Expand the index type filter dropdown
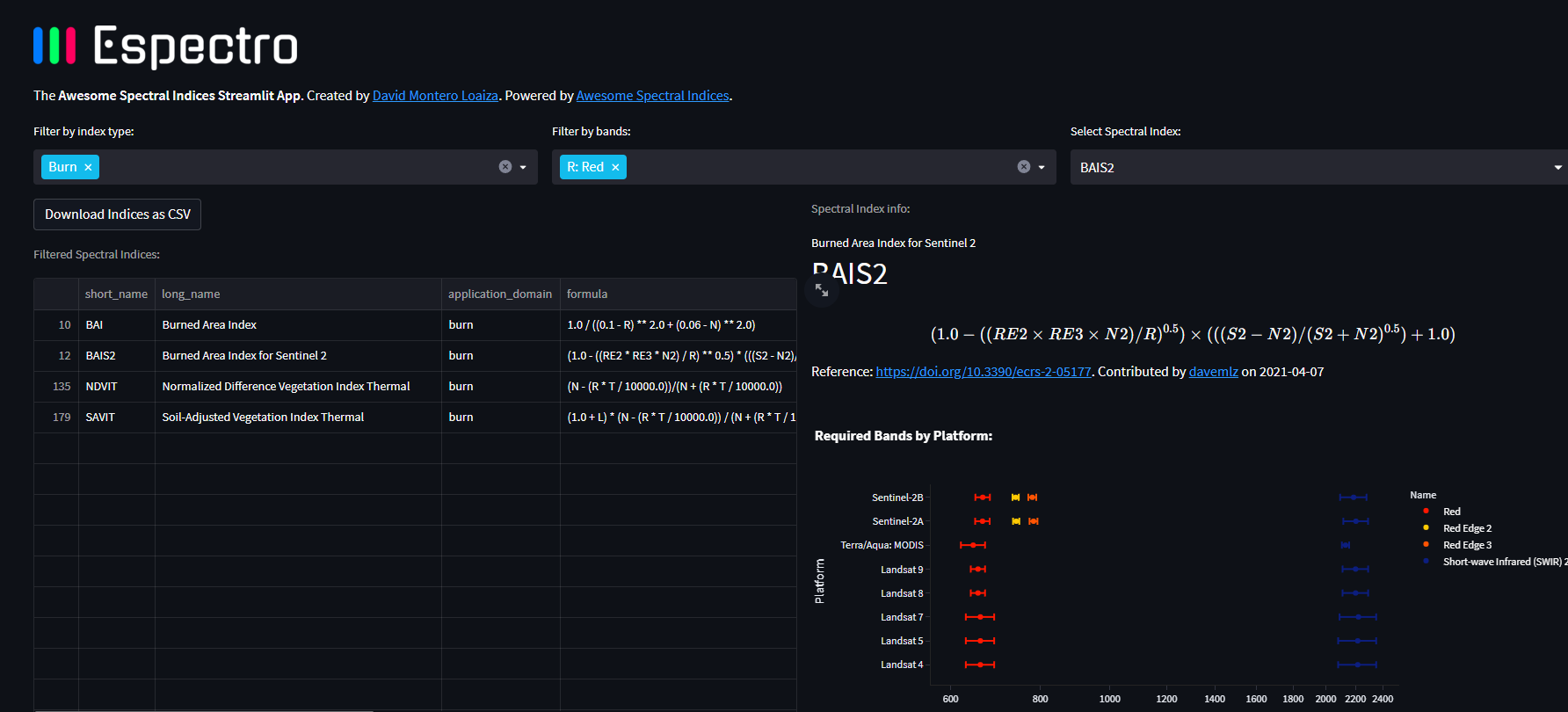Viewport: 1568px width, 712px height. [523, 167]
